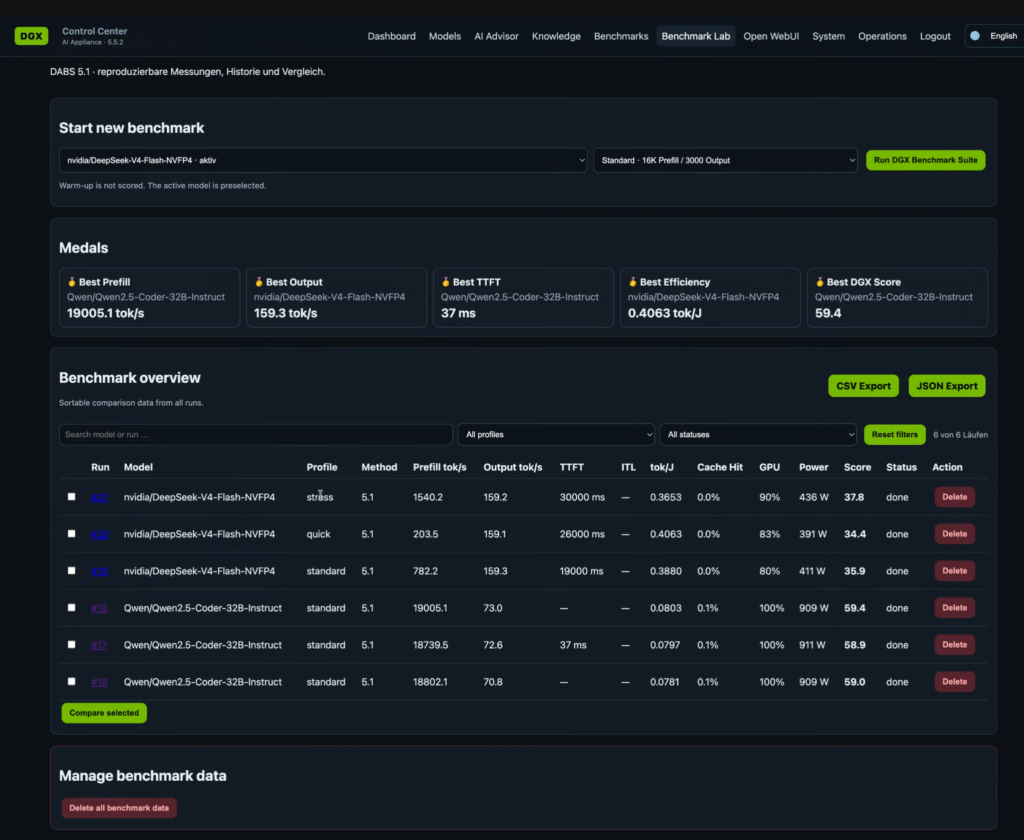Click the CSV Export button
This screenshot has width=1024, height=840.
tap(863, 386)
